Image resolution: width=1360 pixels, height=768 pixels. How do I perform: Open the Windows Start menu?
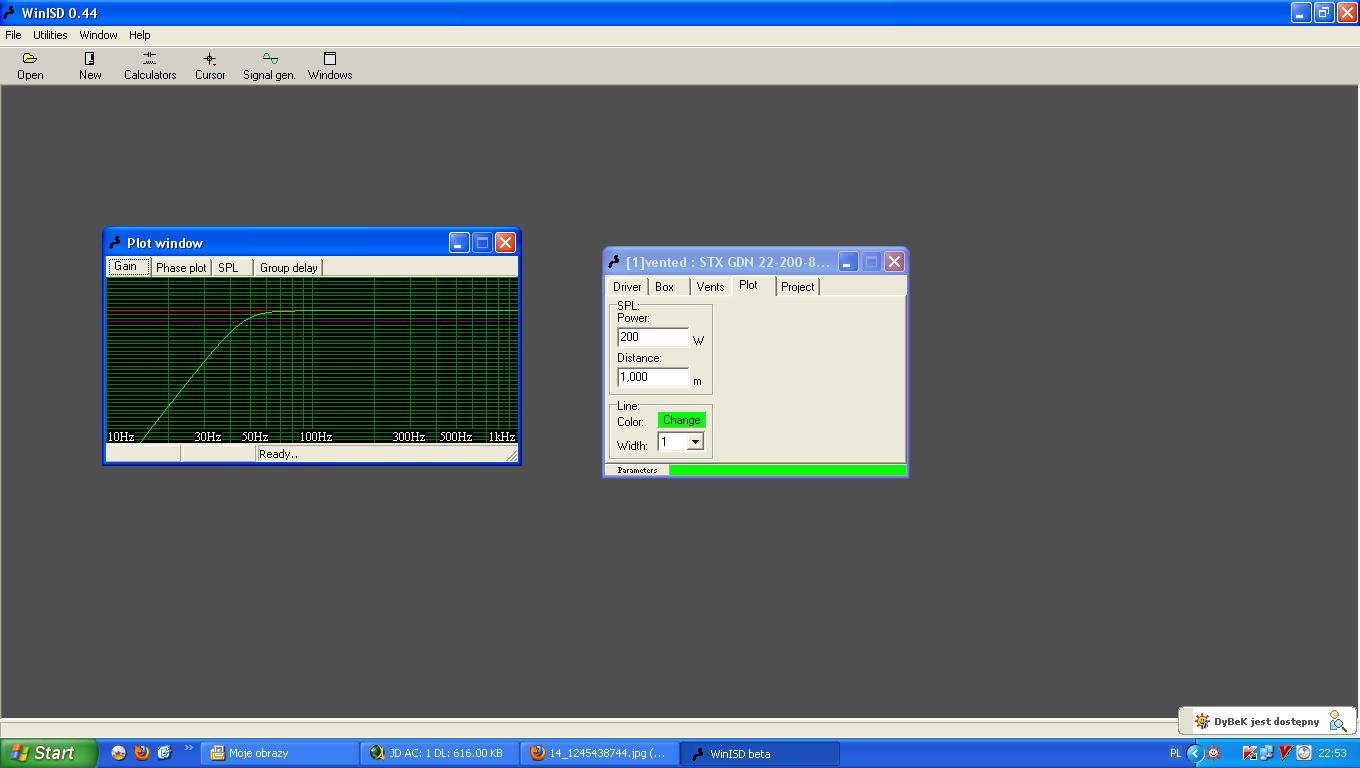pos(49,753)
